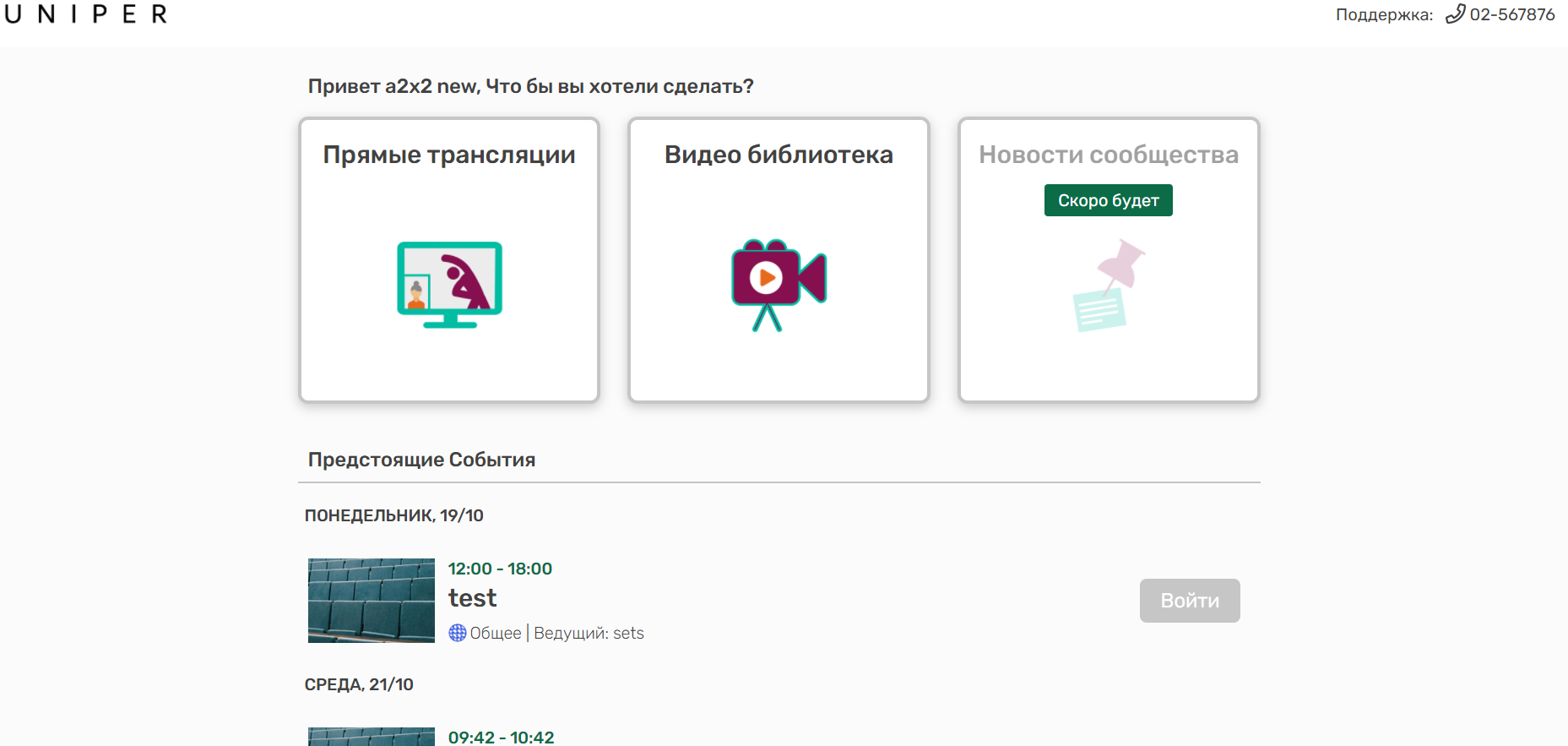
Task: Click the Предстоящие События heading
Action: click(x=421, y=460)
